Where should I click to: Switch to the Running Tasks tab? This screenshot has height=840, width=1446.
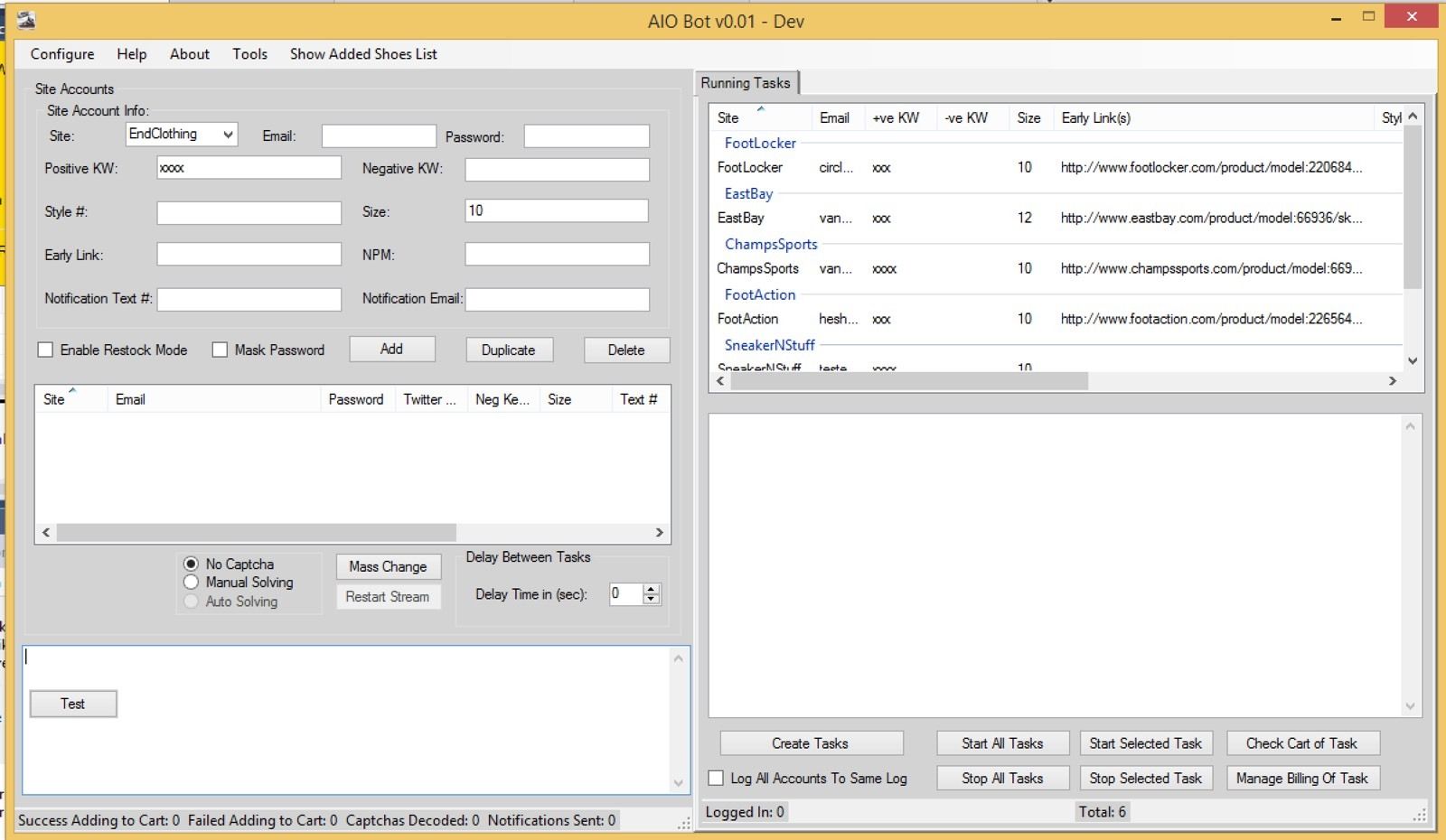click(x=746, y=83)
